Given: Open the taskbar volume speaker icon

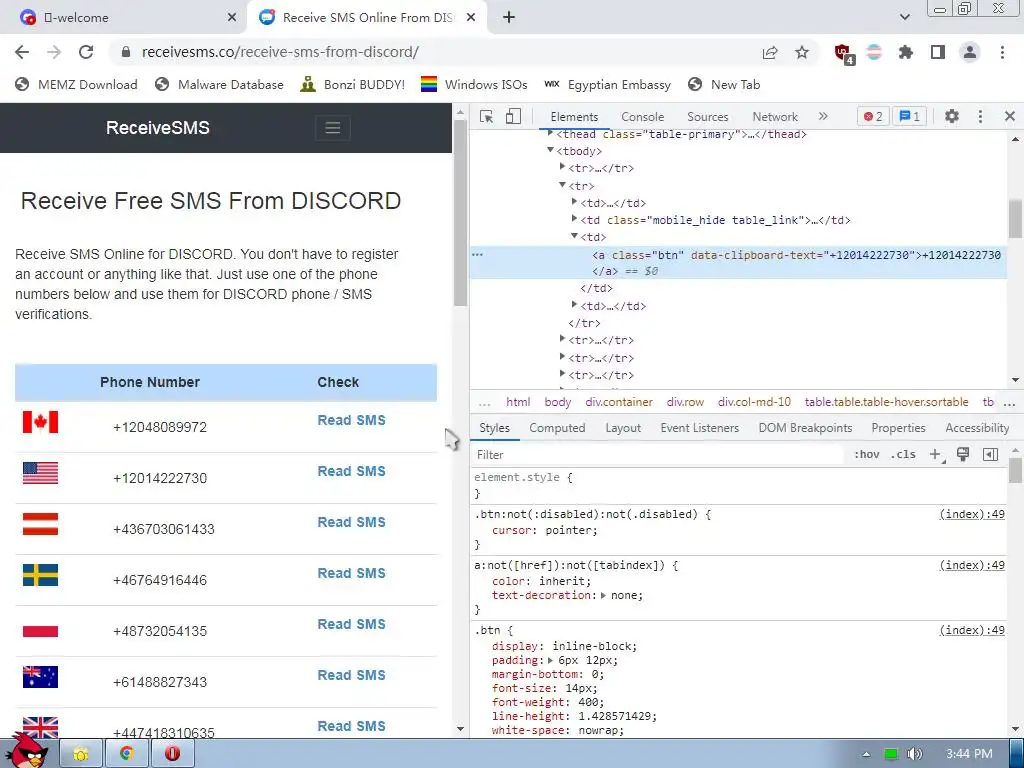Looking at the screenshot, I should click(x=914, y=754).
